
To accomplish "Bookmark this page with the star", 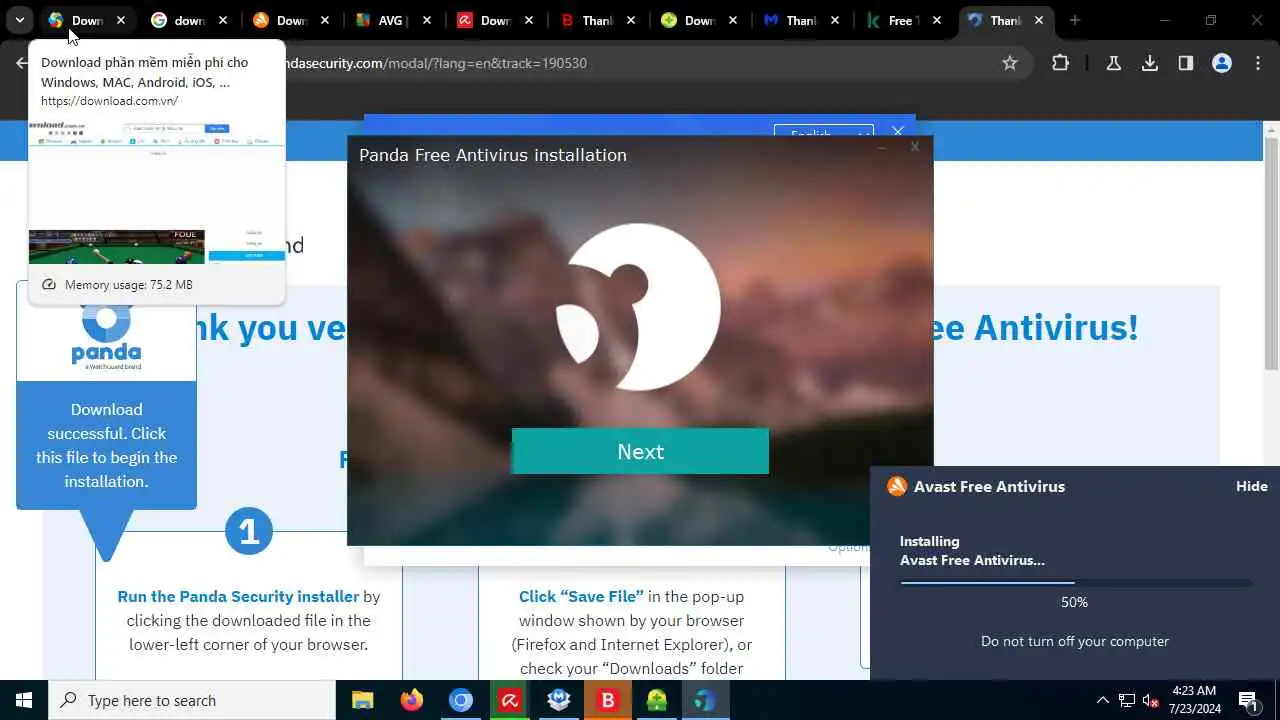I will 1010,63.
